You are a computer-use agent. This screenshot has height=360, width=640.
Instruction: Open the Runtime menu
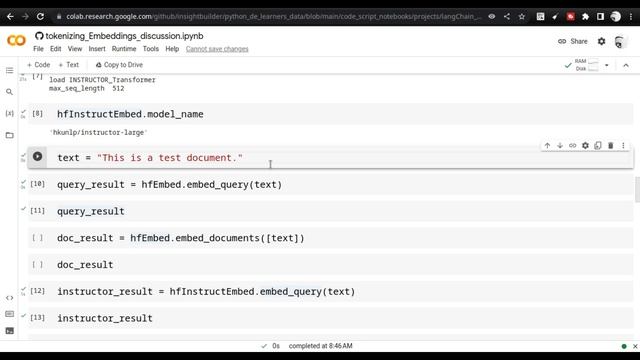coord(124,49)
